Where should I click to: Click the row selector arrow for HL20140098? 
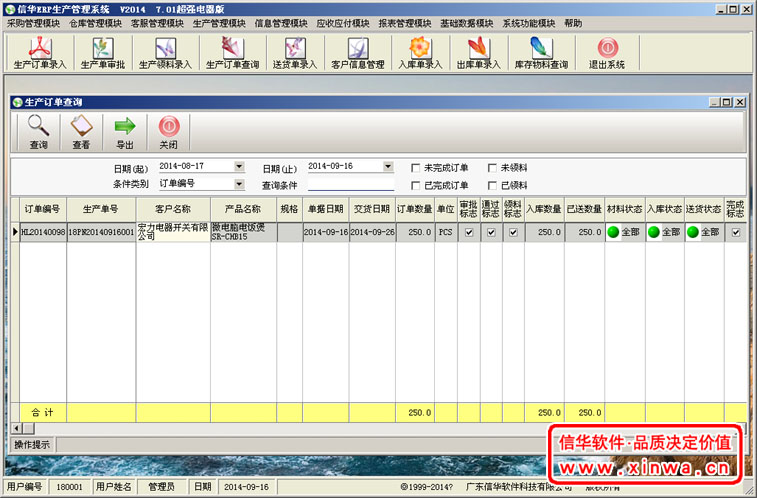coord(15,232)
